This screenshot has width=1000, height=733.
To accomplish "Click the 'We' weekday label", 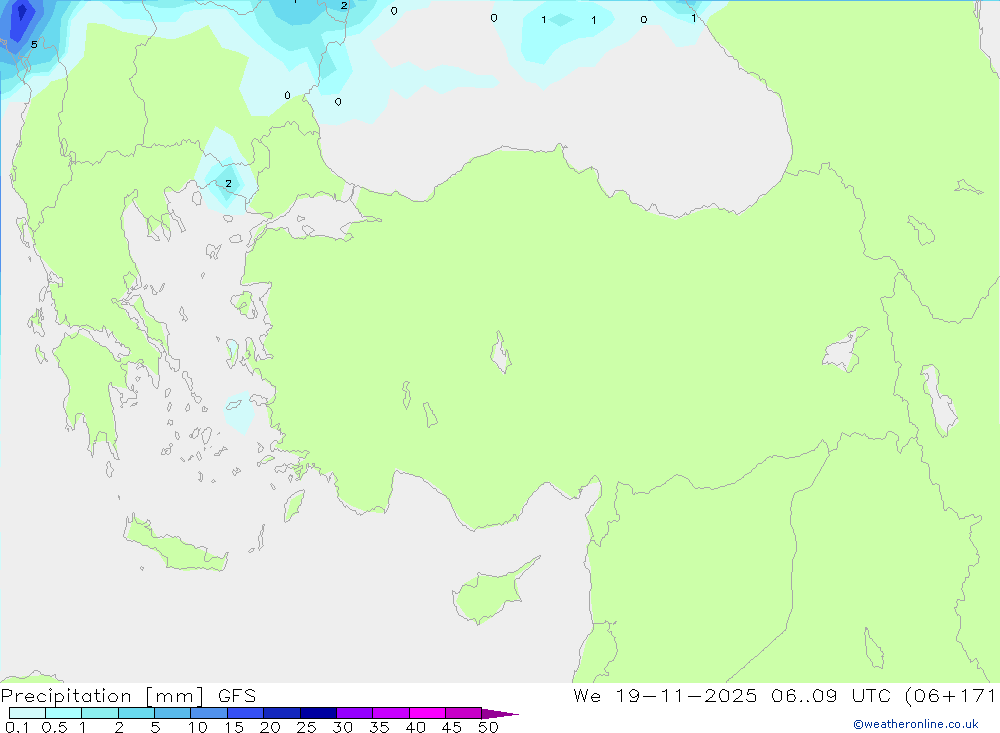I will tap(587, 695).
